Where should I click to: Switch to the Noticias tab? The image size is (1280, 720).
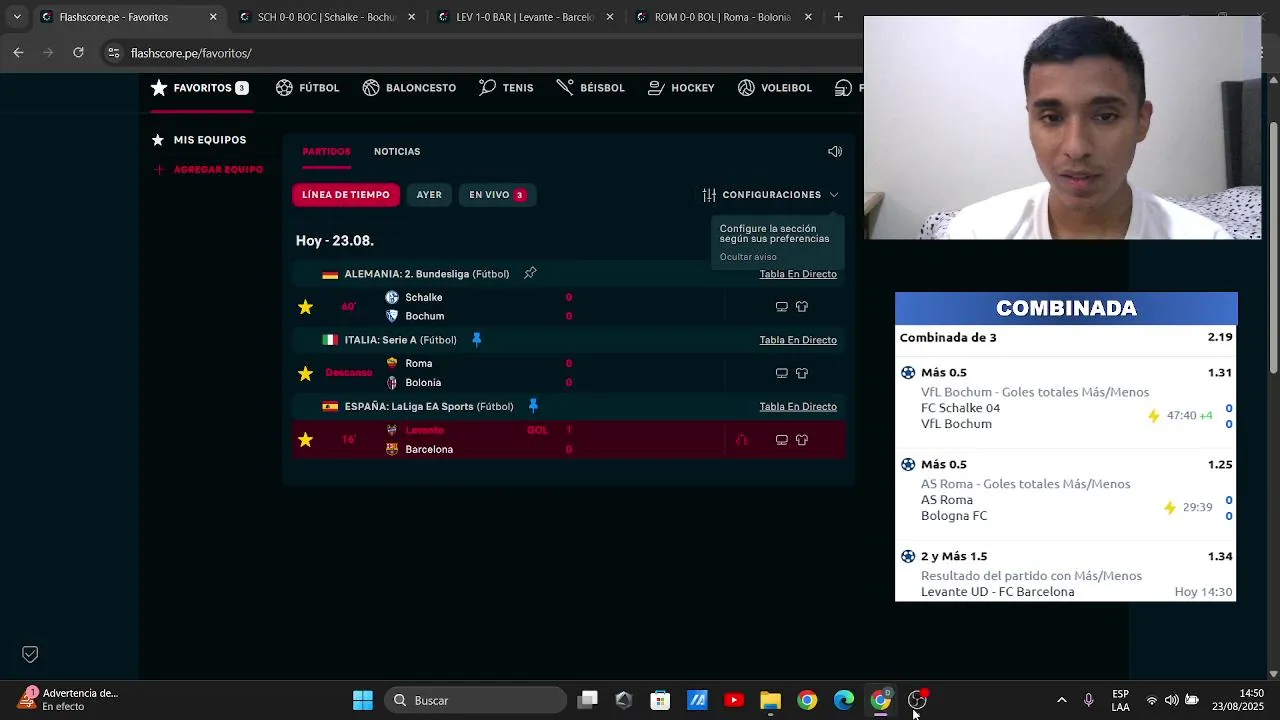[x=397, y=152]
